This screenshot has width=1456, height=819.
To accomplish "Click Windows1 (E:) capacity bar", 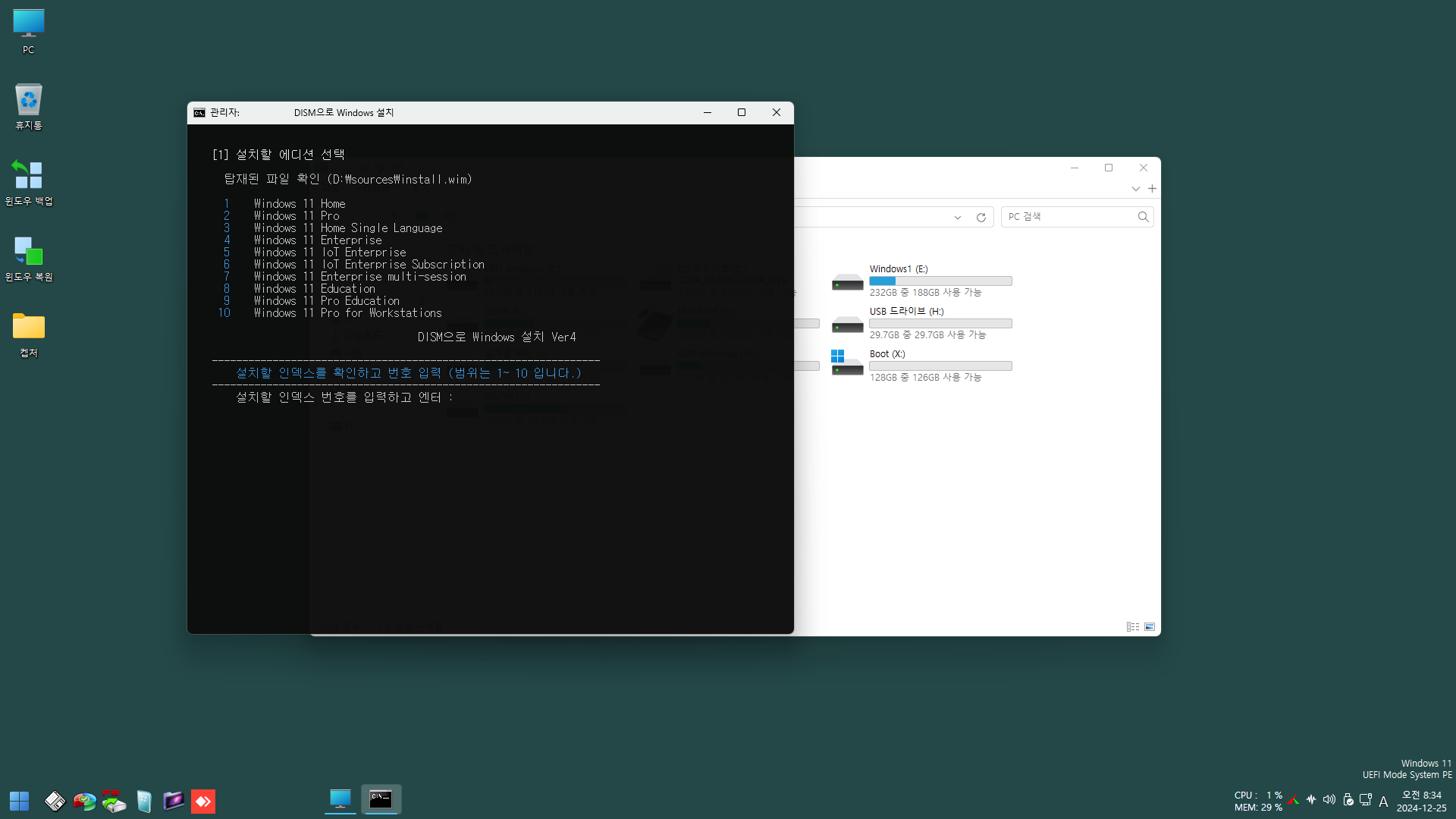I will click(x=940, y=281).
